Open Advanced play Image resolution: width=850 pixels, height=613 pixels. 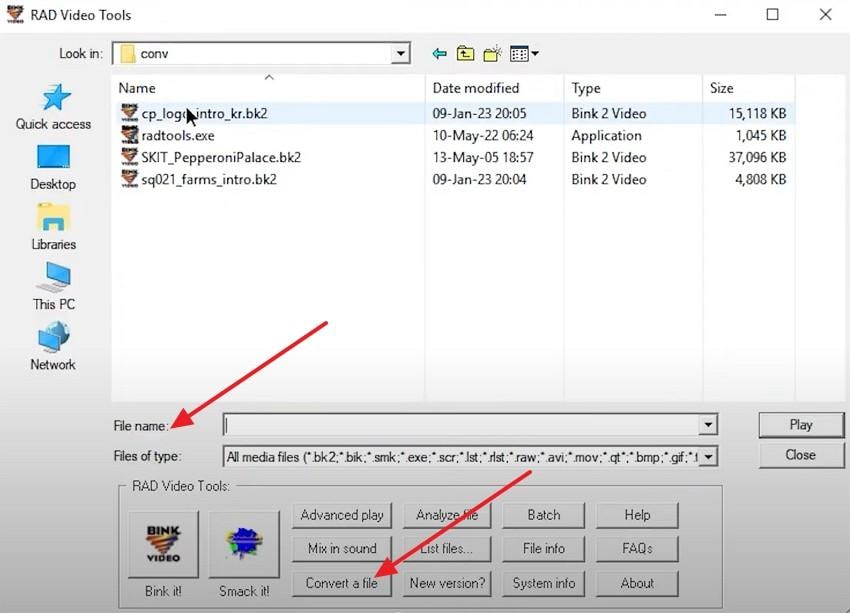[342, 515]
